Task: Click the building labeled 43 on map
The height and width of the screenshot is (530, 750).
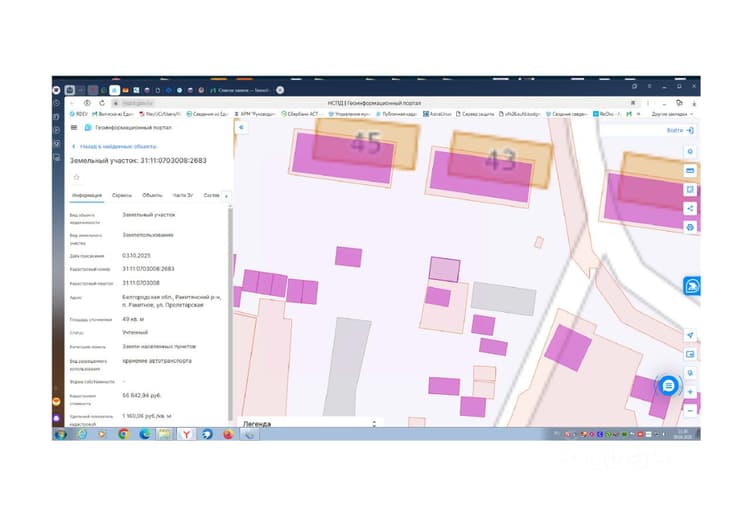Action: click(500, 159)
